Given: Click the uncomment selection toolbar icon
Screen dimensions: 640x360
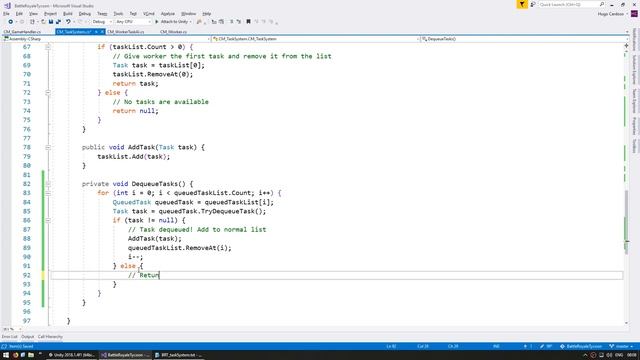Looking at the screenshot, I should pos(239,22).
